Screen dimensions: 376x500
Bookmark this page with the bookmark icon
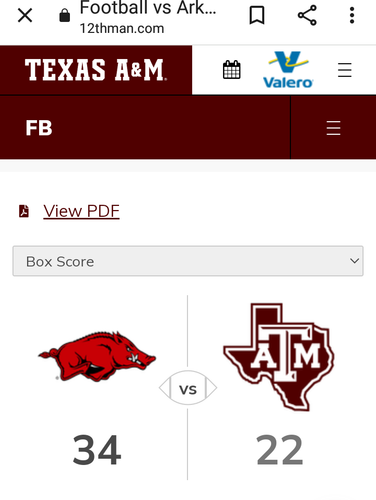257,15
